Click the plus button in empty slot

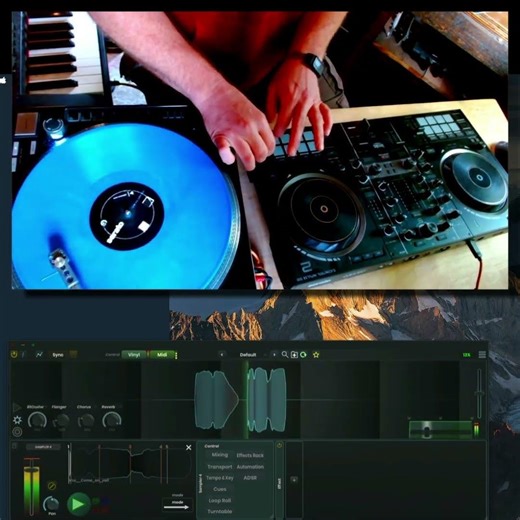click(x=294, y=480)
